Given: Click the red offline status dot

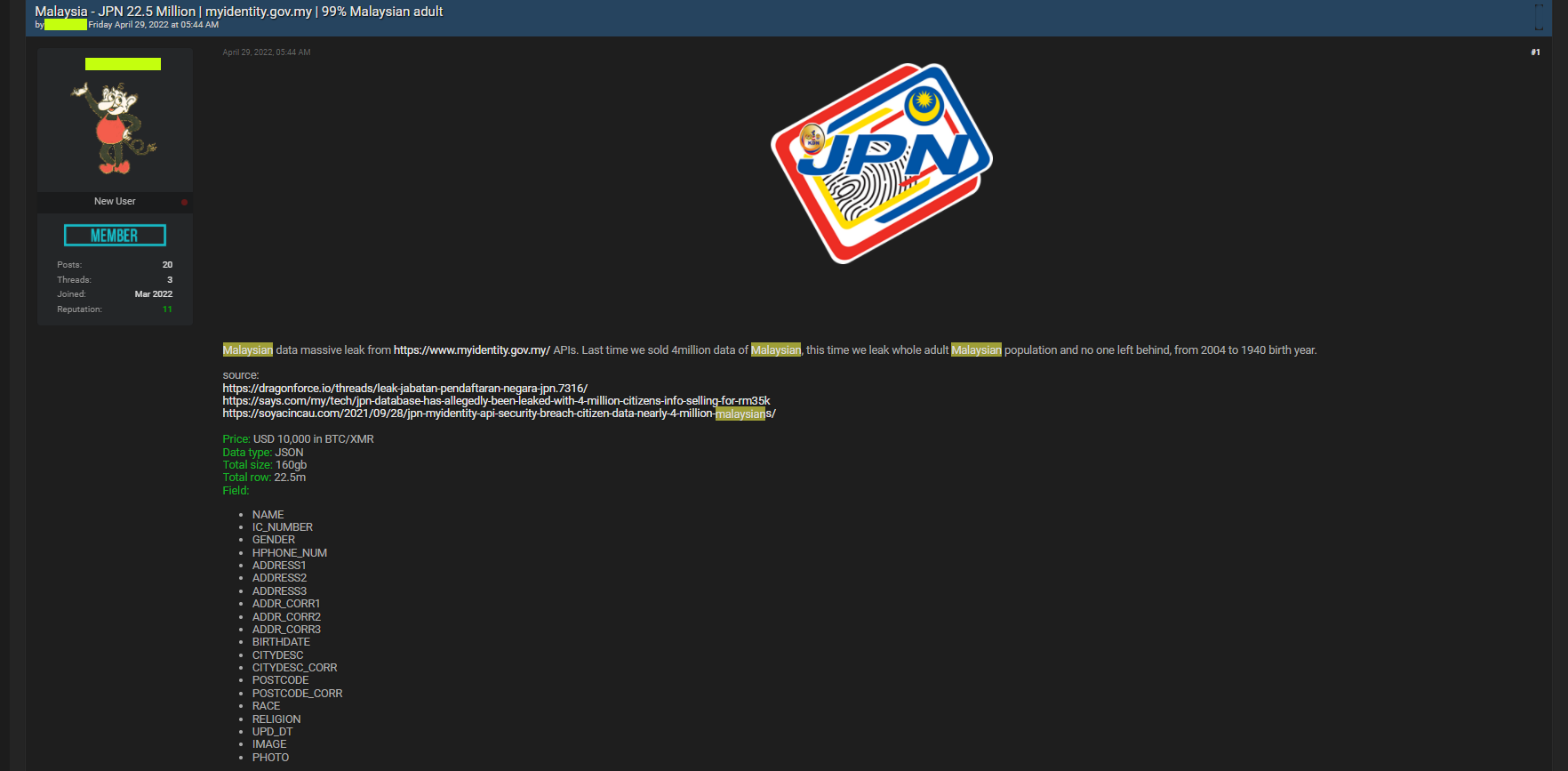Looking at the screenshot, I should tap(184, 203).
